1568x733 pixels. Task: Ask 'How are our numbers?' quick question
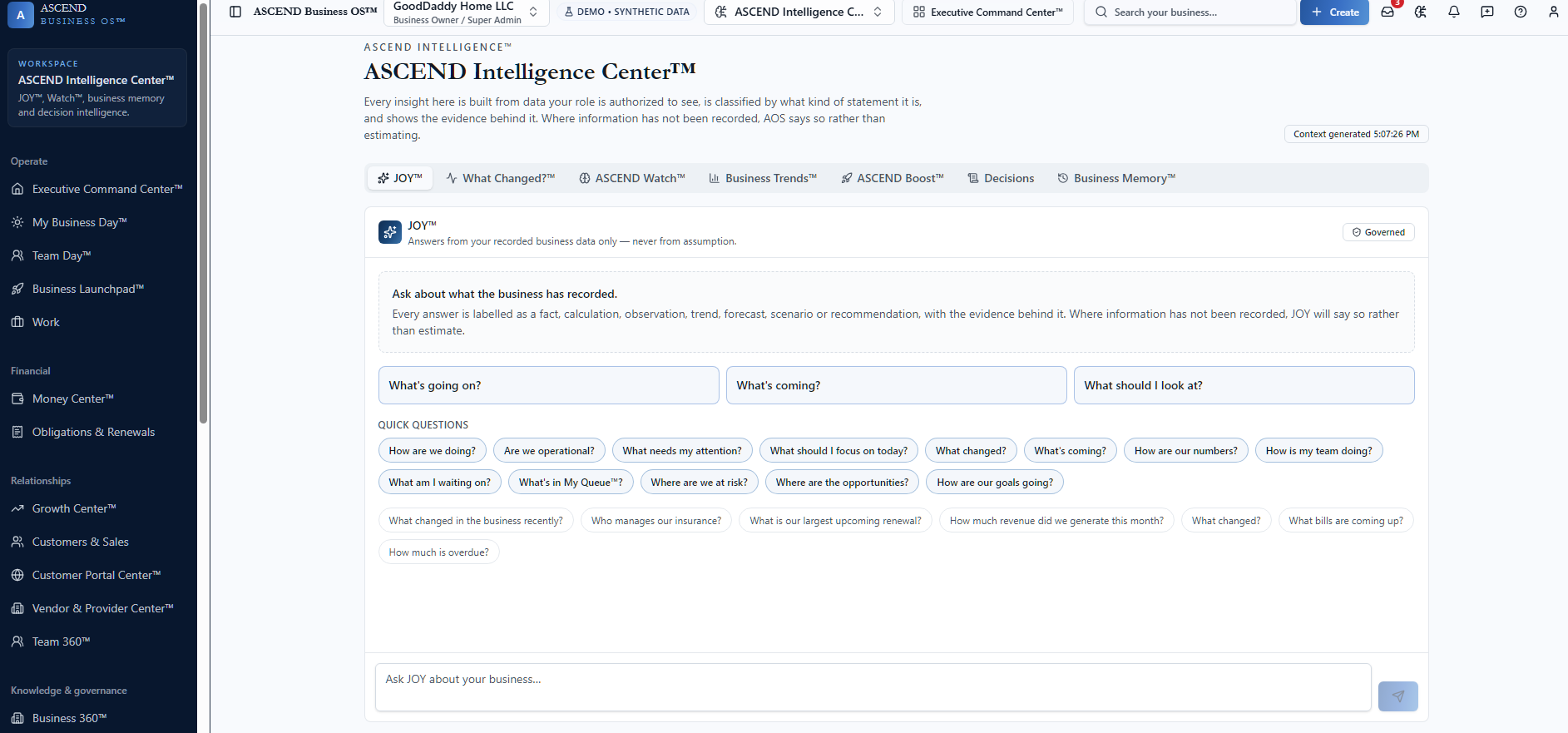[1186, 451]
